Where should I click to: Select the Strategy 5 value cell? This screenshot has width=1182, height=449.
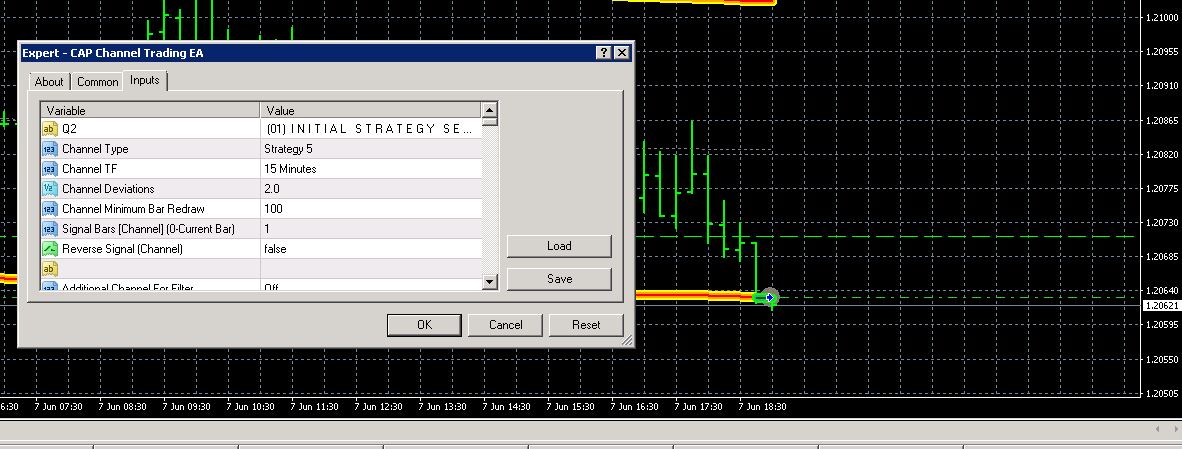371,149
